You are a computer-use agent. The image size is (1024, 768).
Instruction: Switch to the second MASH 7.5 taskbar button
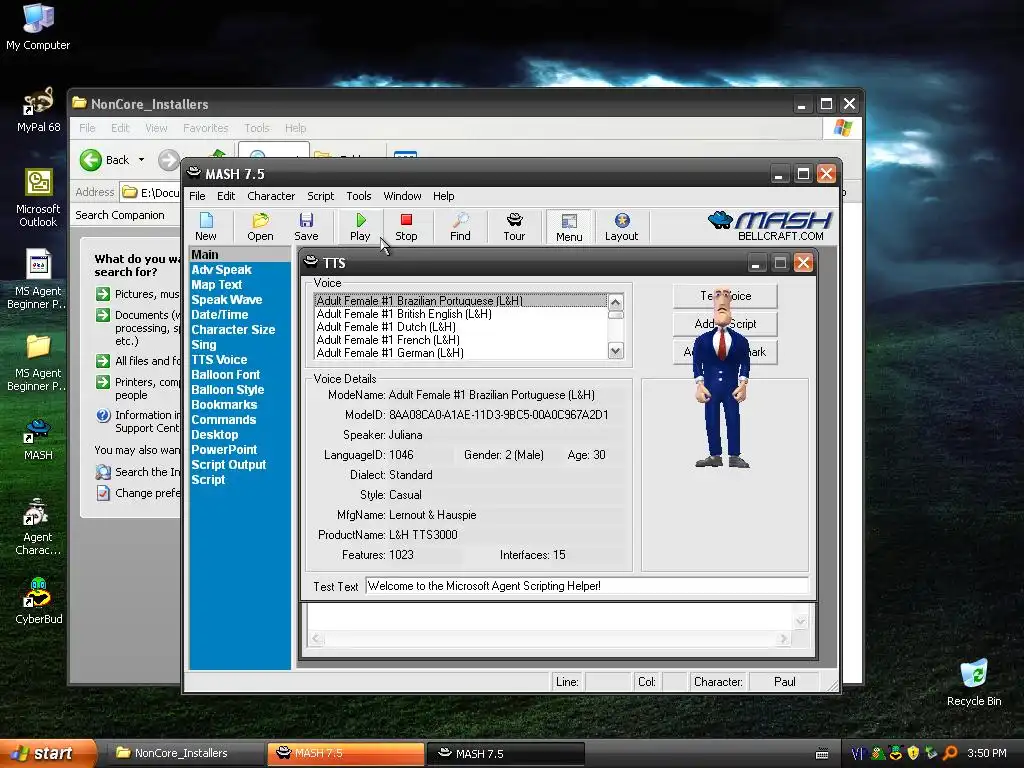coord(505,754)
